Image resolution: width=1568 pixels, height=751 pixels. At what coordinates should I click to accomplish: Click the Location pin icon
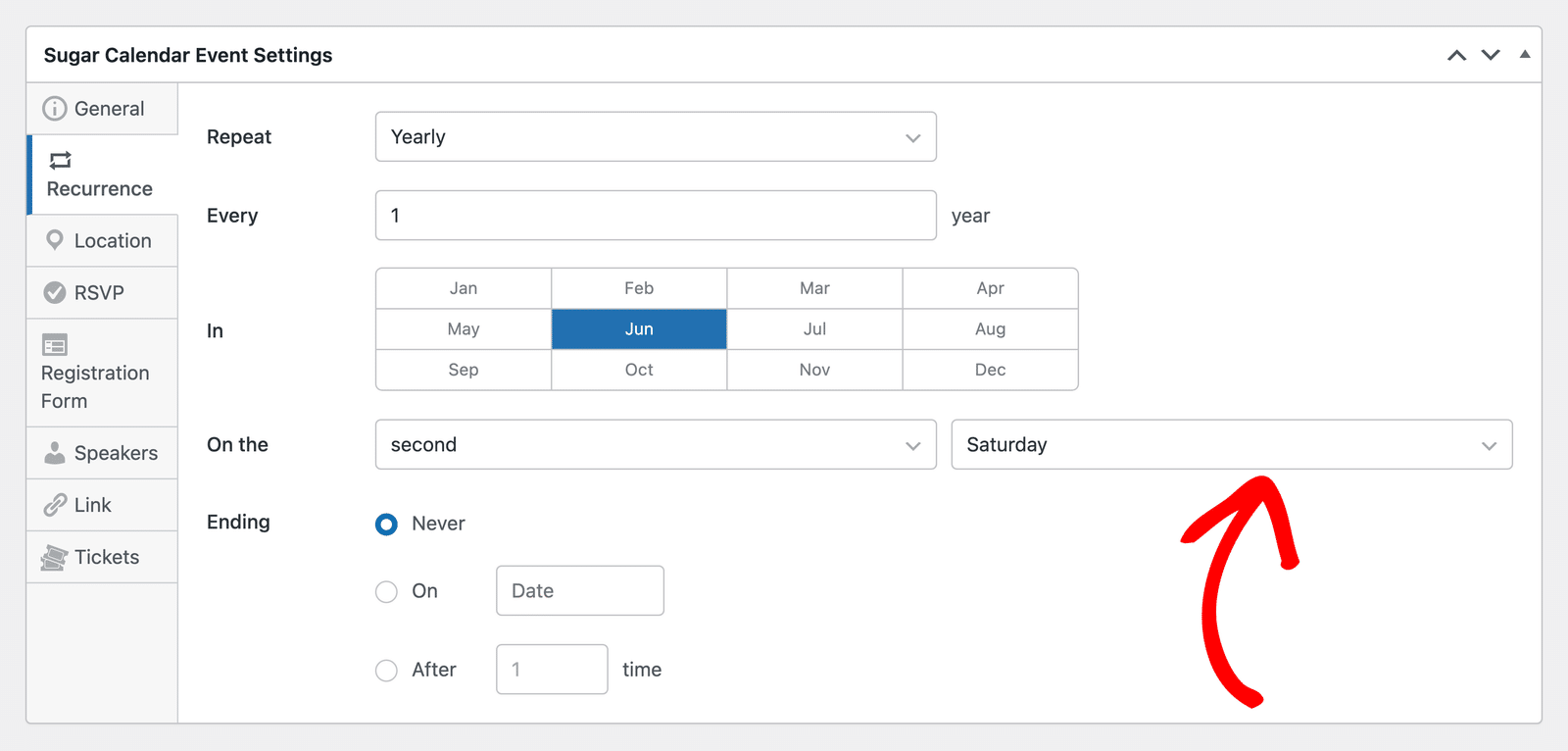55,240
